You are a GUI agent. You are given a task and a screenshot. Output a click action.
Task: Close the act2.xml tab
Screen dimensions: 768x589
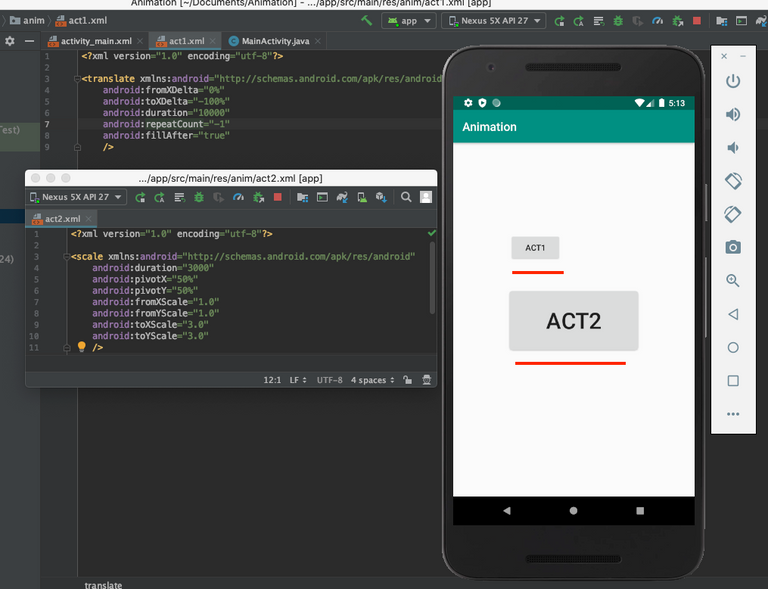[x=89, y=218]
